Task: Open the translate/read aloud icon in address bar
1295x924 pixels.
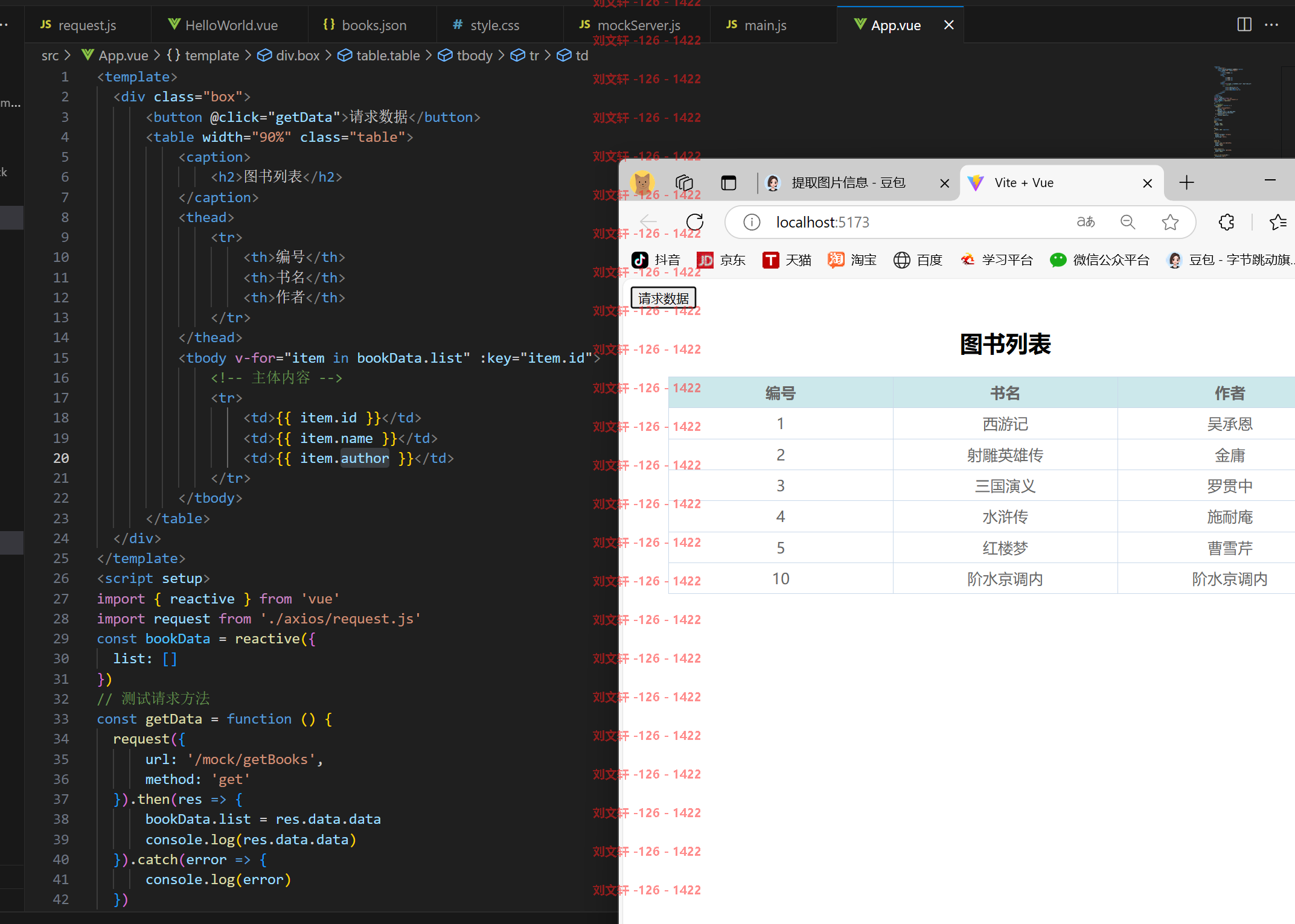Action: point(1086,222)
